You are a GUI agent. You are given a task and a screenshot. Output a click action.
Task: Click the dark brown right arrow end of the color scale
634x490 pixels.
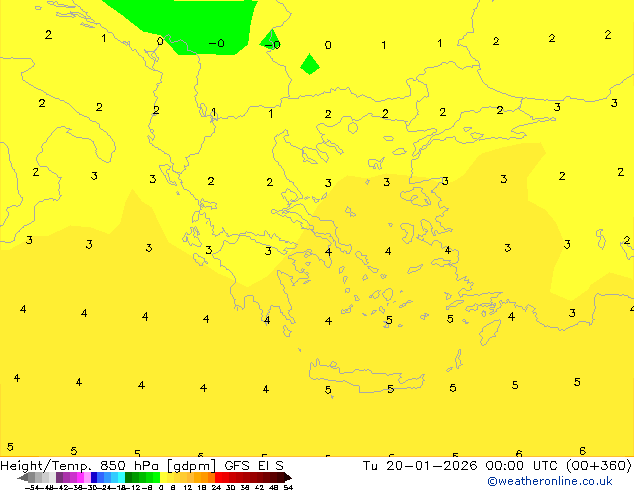point(288,478)
